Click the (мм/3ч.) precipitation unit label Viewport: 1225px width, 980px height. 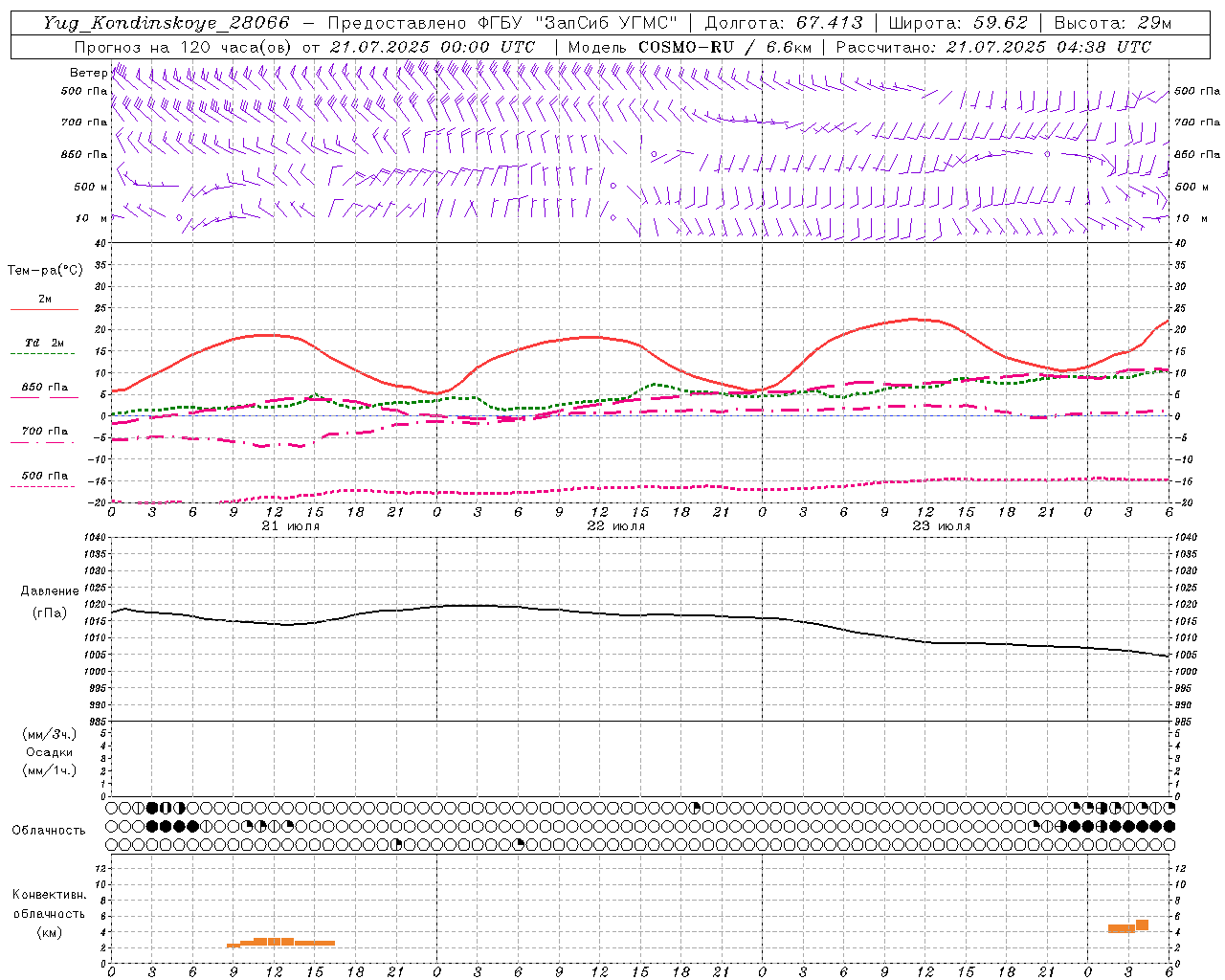(50, 734)
